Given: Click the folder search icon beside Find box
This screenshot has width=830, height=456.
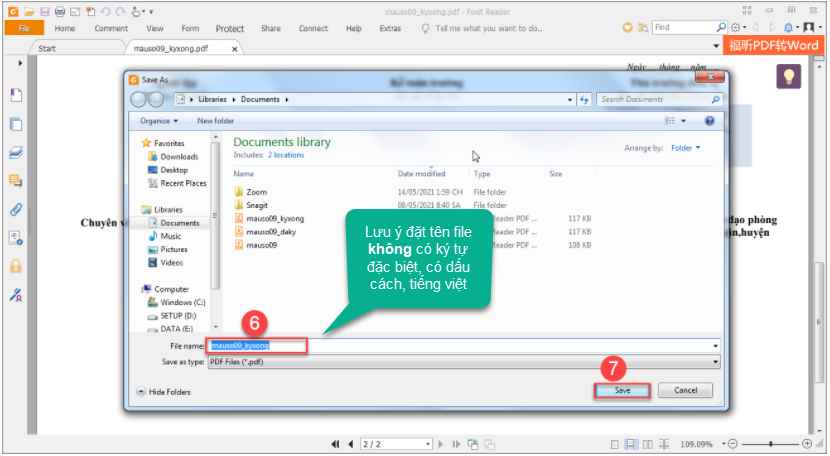Looking at the screenshot, I should click(643, 28).
